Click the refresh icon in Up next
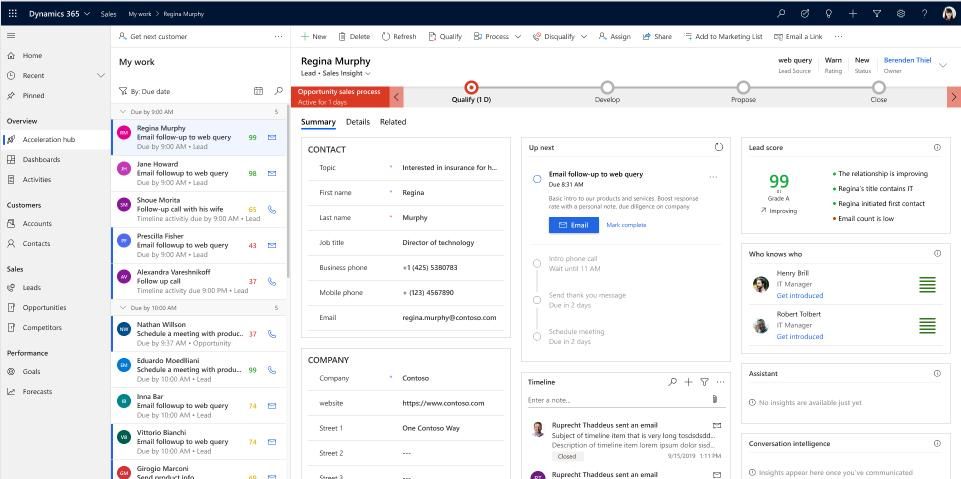 point(717,147)
